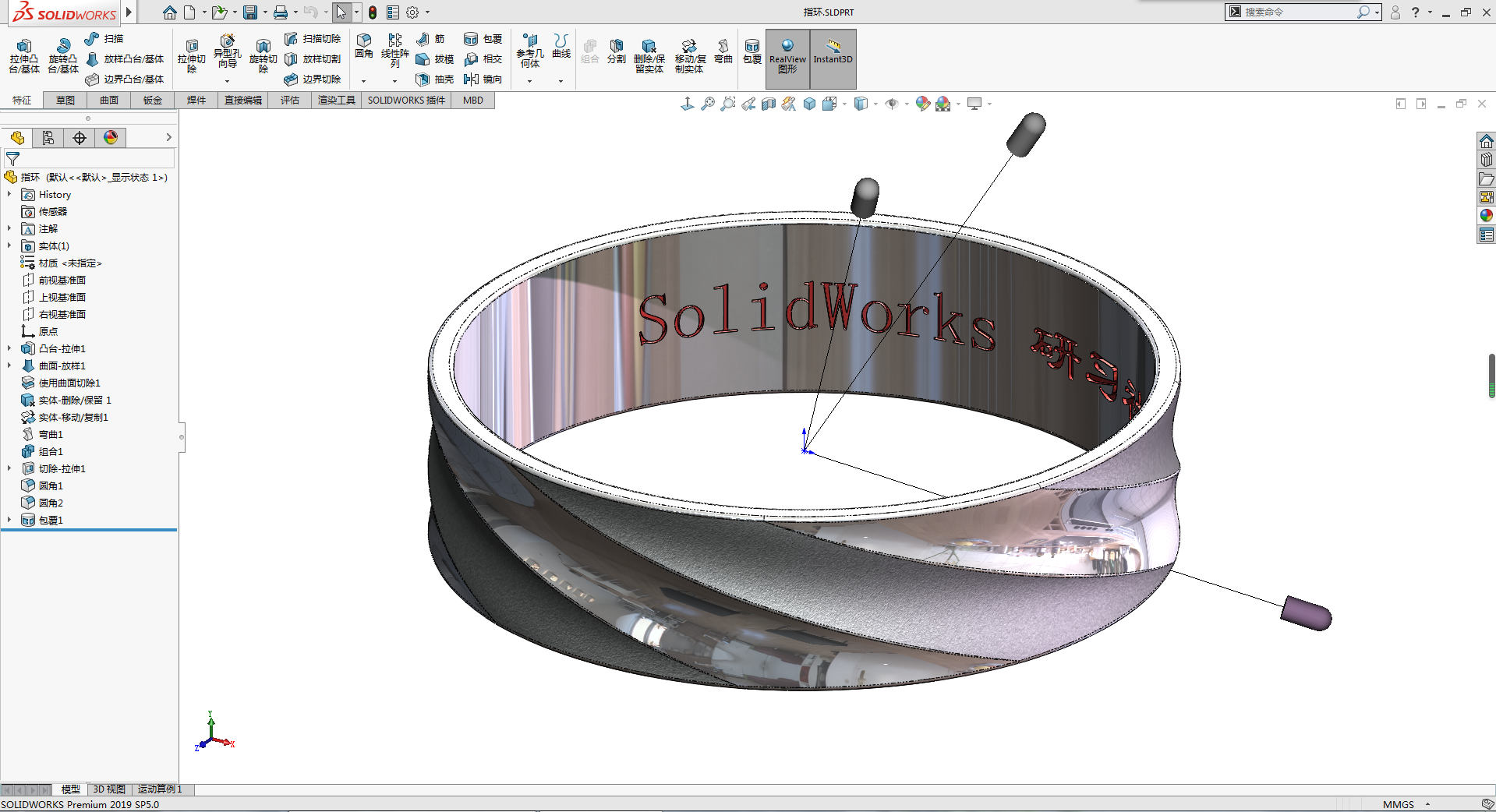Click the rebuild traffic light icon
This screenshot has height=812, width=1496.
tap(373, 12)
